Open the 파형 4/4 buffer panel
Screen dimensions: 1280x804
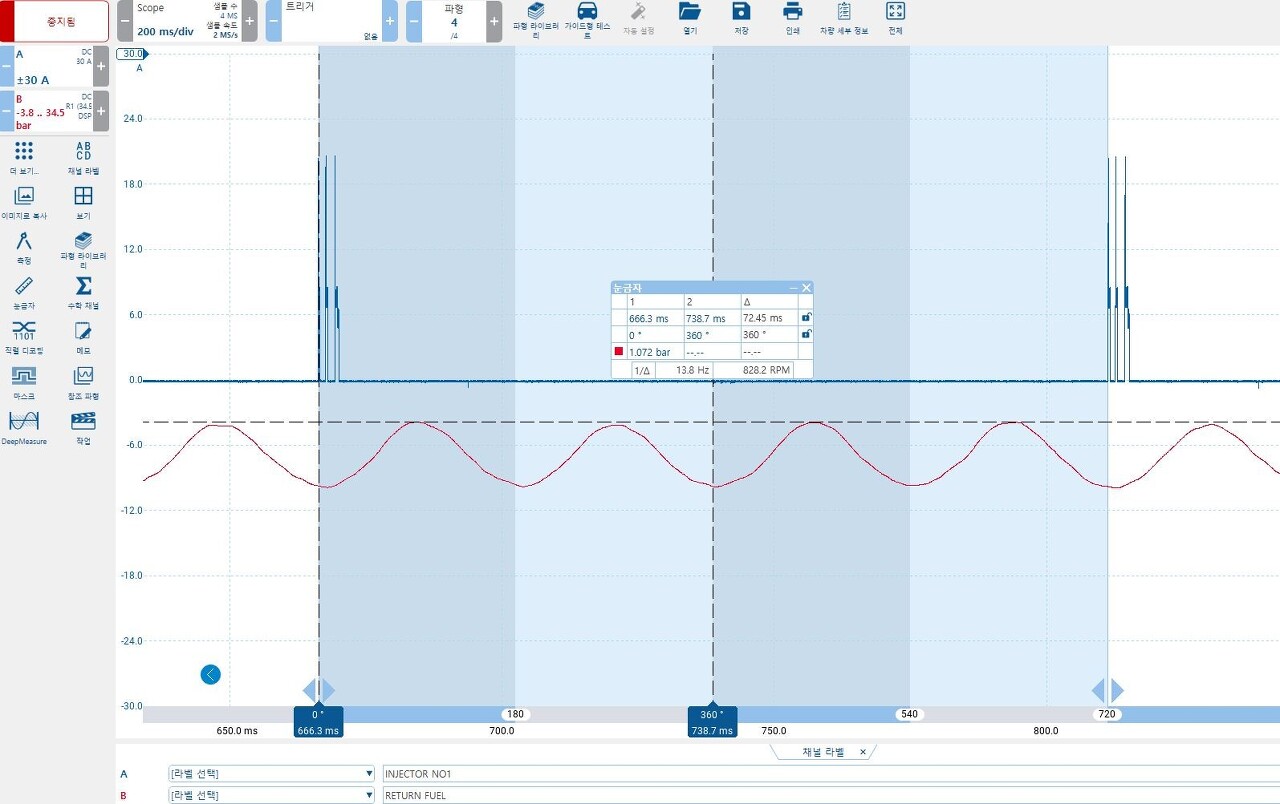(454, 21)
